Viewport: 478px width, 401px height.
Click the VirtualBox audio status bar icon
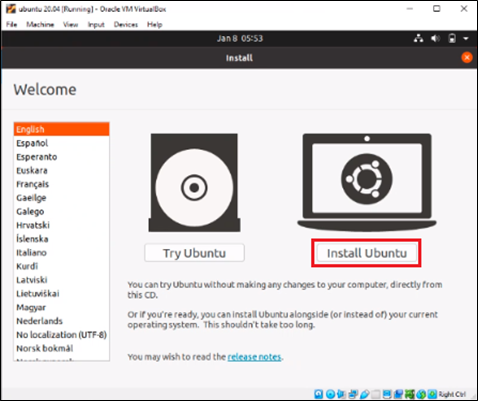click(341, 394)
